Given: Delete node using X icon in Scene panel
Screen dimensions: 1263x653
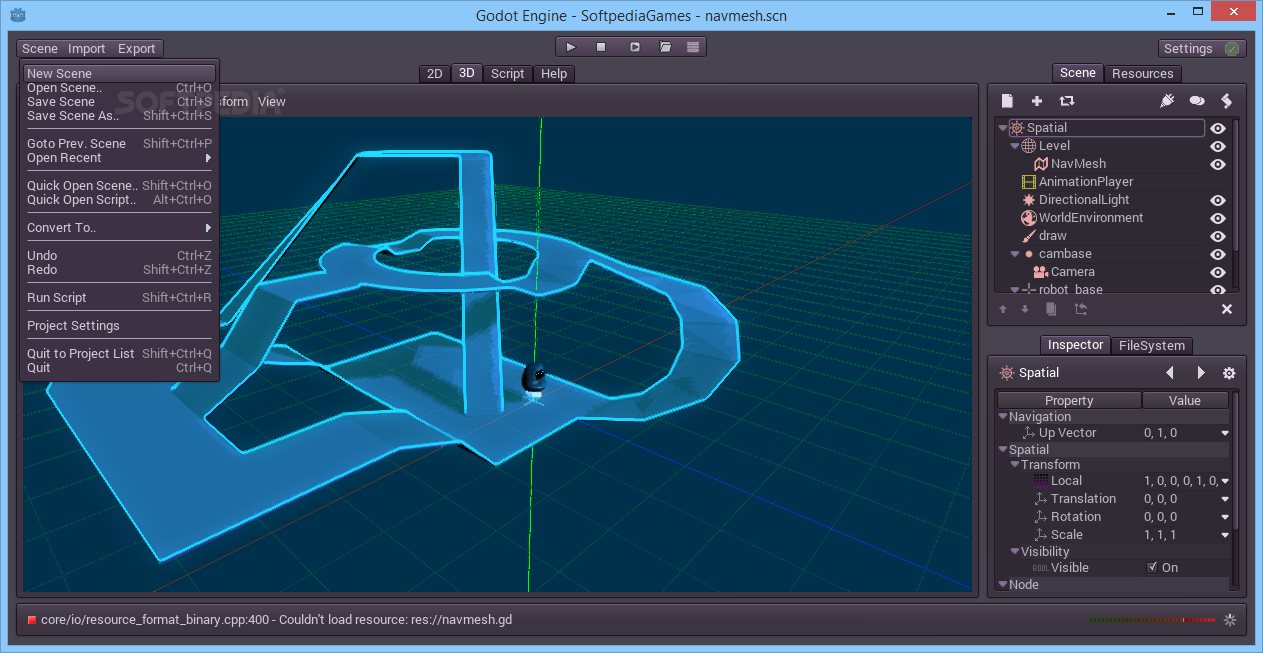Looking at the screenshot, I should point(1227,310).
